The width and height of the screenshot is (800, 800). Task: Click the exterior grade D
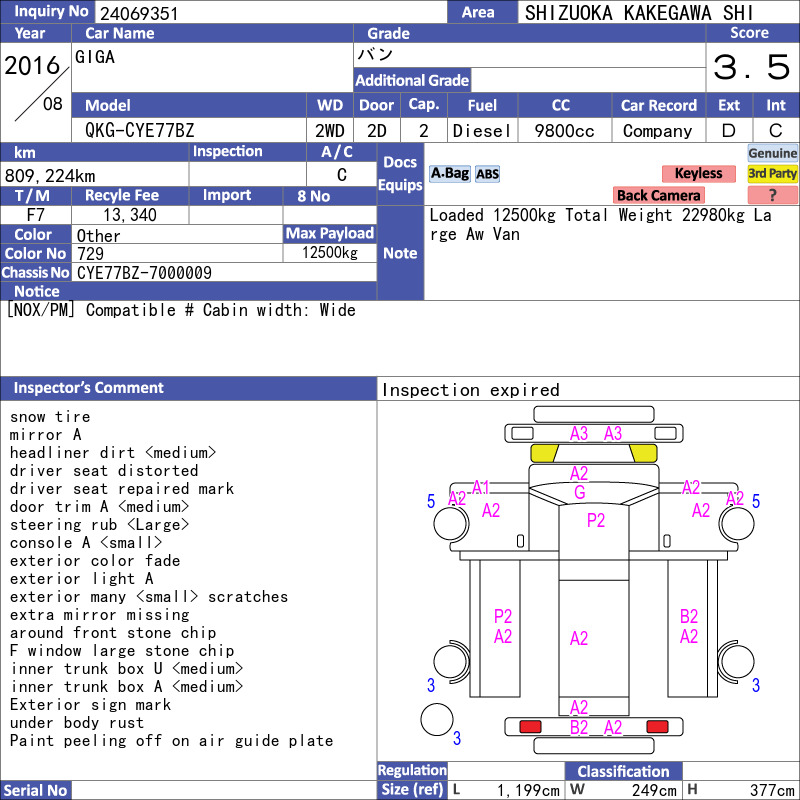coord(729,131)
